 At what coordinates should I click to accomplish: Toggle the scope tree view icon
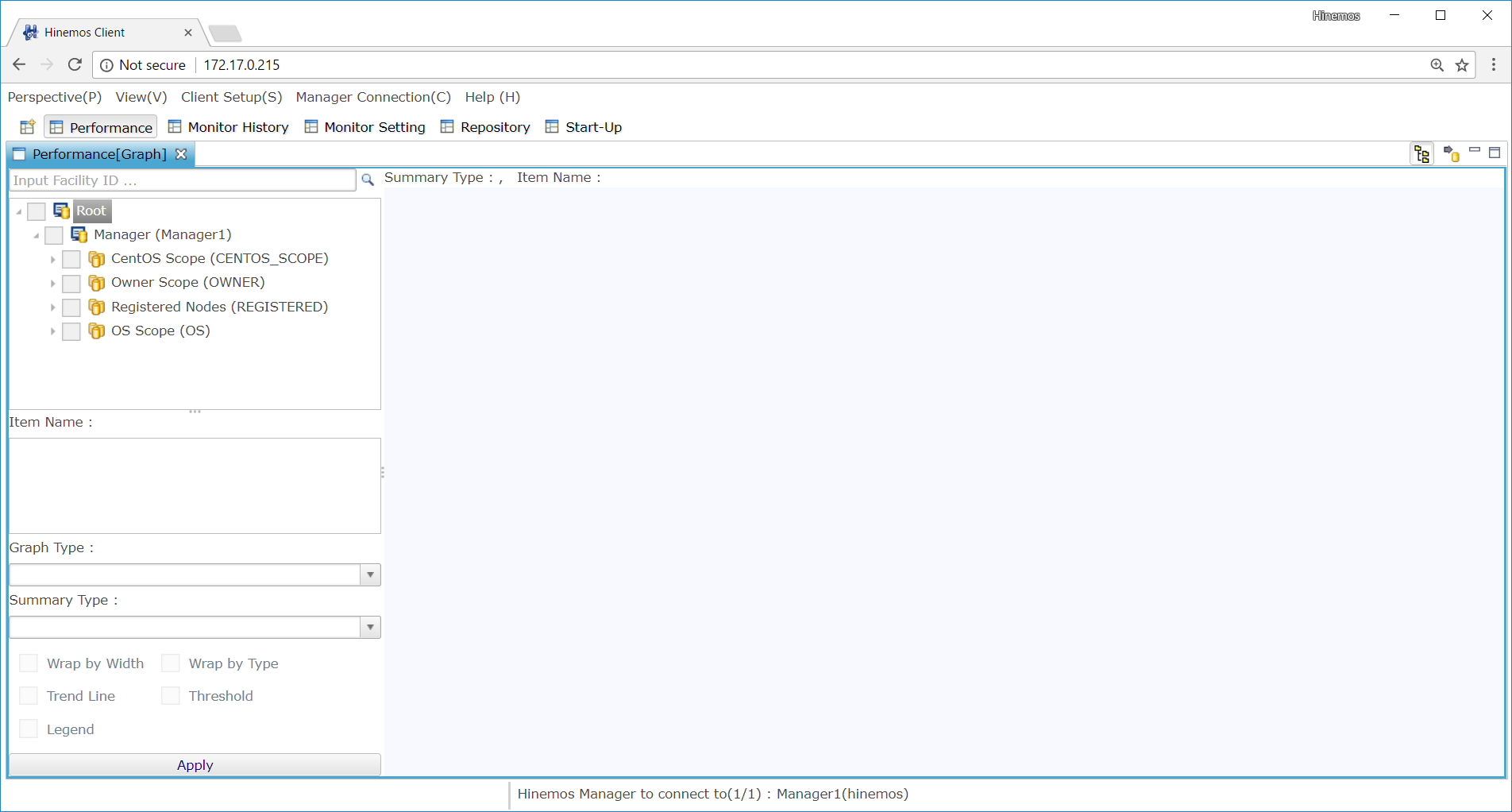coord(1422,153)
